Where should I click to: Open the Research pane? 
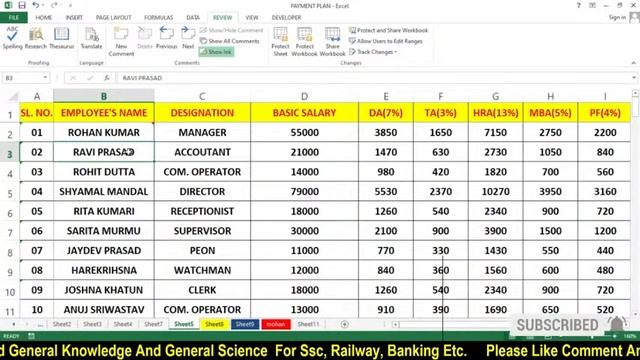(36, 38)
